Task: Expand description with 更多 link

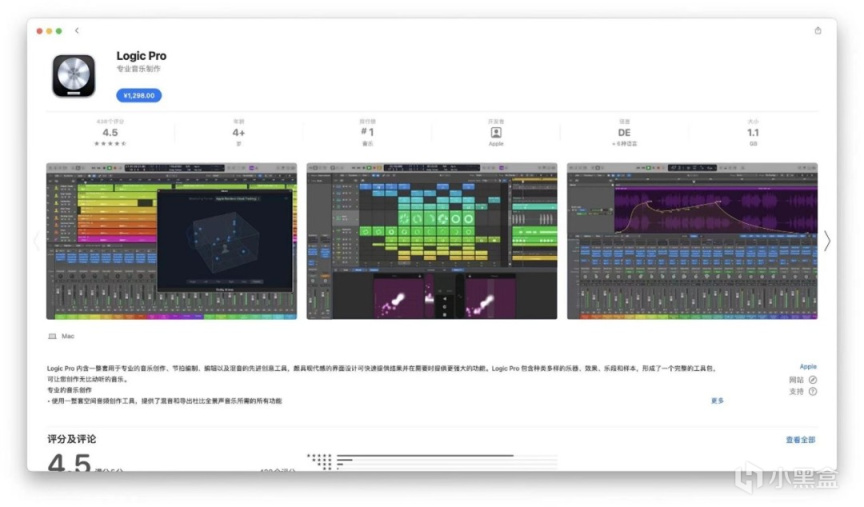Action: point(717,401)
